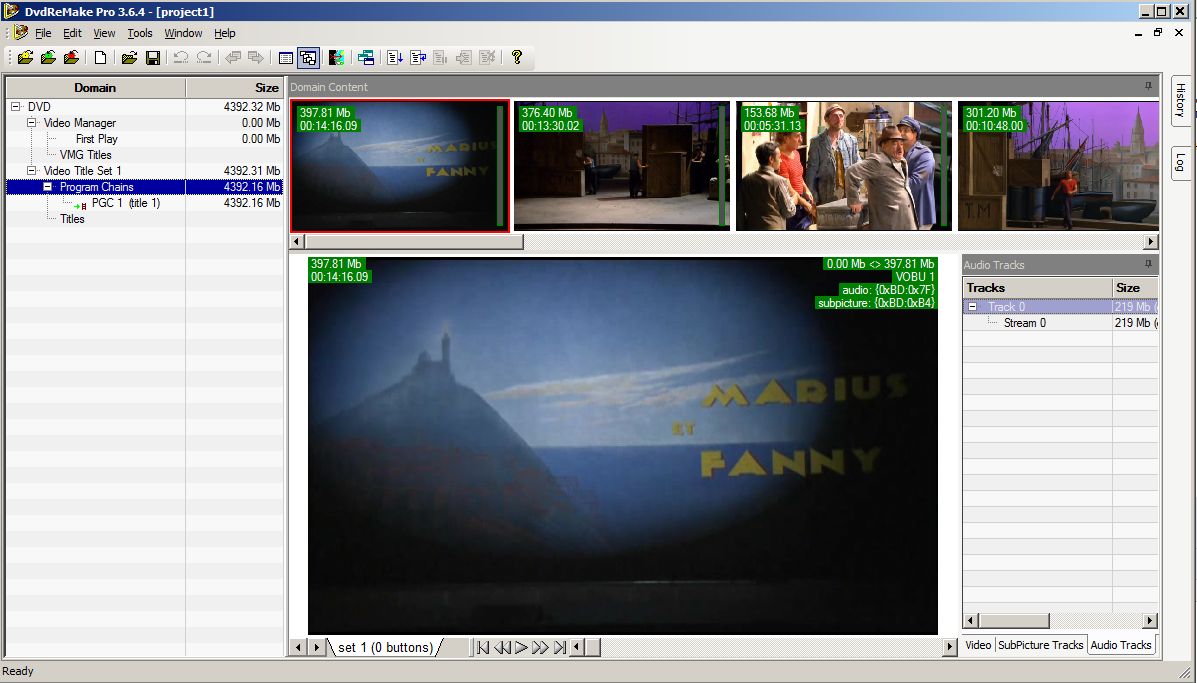Click the yellow question mark Help icon

click(x=516, y=58)
